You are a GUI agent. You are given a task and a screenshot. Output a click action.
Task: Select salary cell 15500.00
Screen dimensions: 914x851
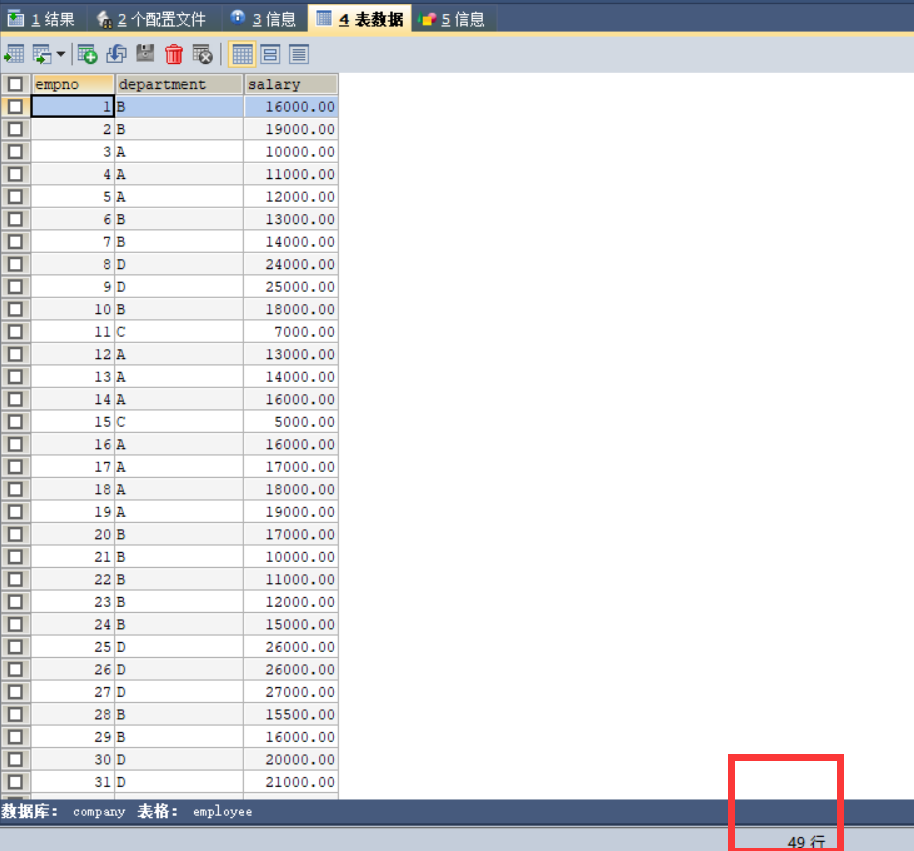click(291, 715)
